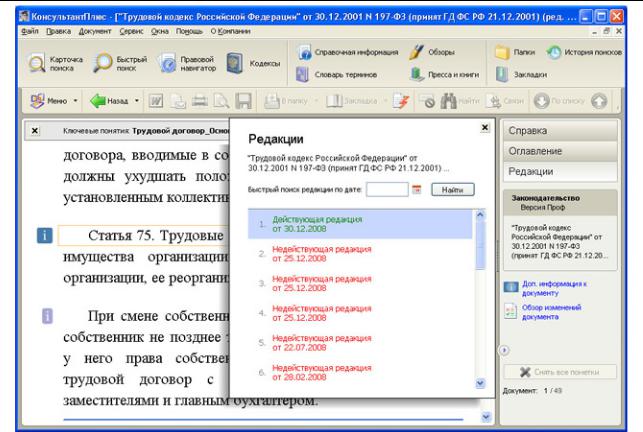Expand the Меню dropdown arrow
Image resolution: width=643 pixels, height=432 pixels.
(75, 101)
